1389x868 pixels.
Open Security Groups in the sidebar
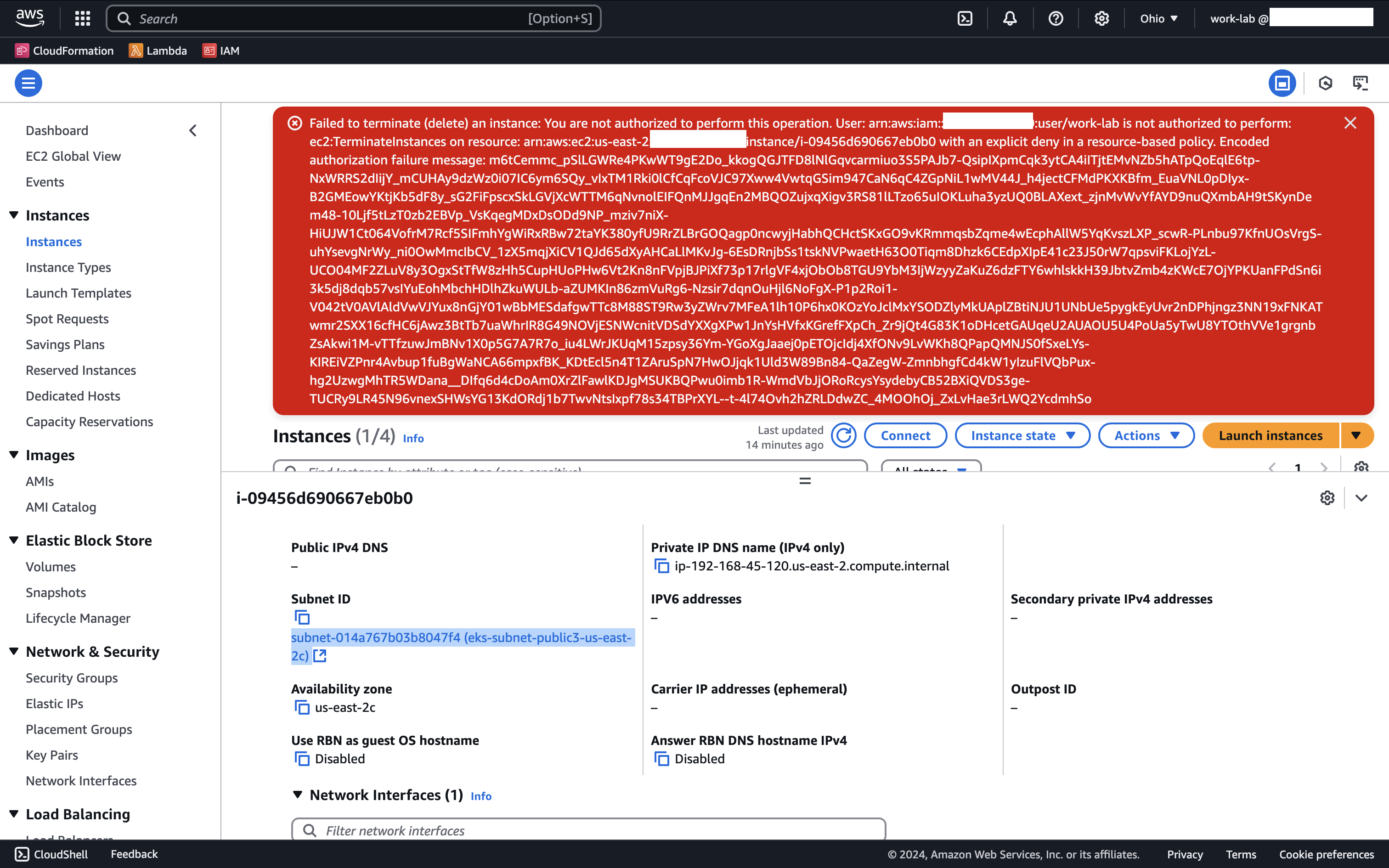pos(72,678)
